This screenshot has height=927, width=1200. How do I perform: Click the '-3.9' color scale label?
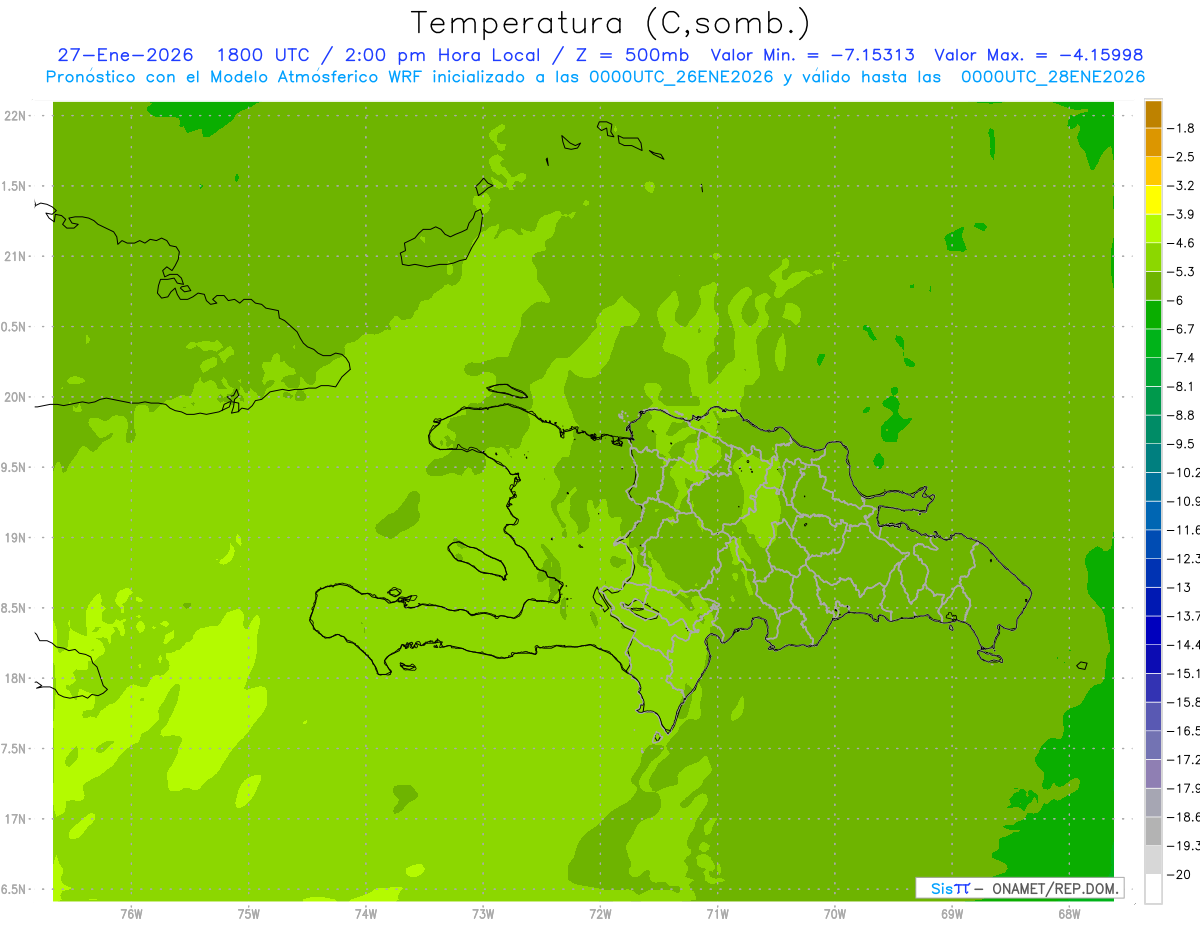coord(1182,214)
